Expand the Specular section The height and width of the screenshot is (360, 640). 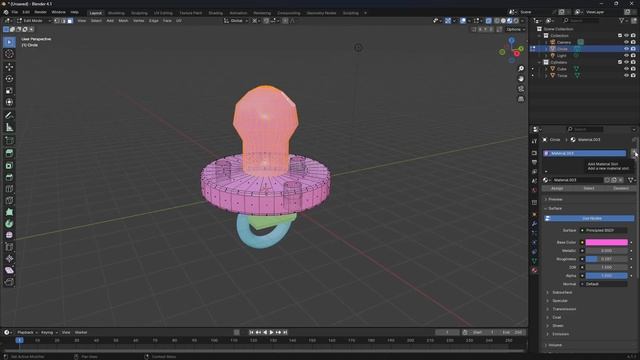560,301
